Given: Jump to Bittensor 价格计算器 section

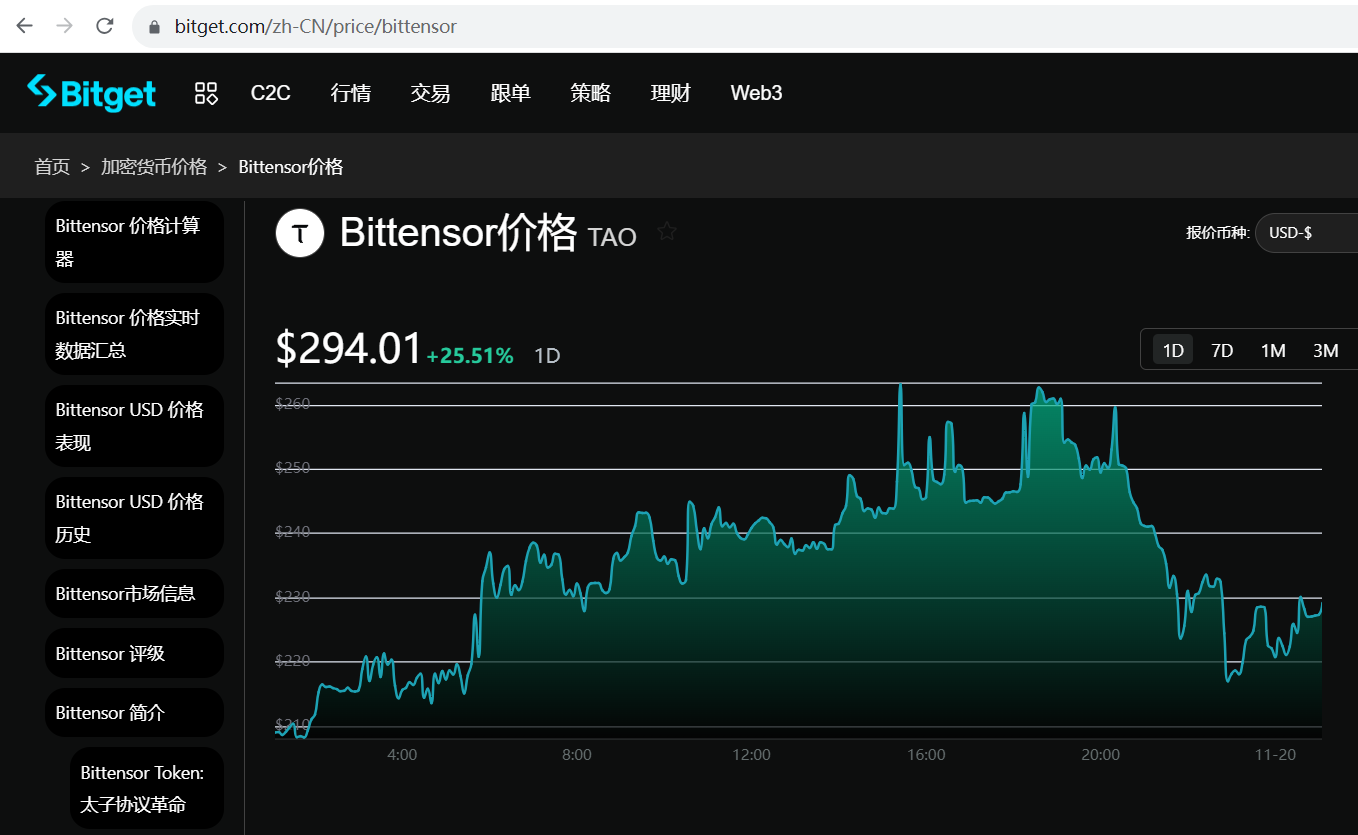Looking at the screenshot, I should pyautogui.click(x=134, y=242).
